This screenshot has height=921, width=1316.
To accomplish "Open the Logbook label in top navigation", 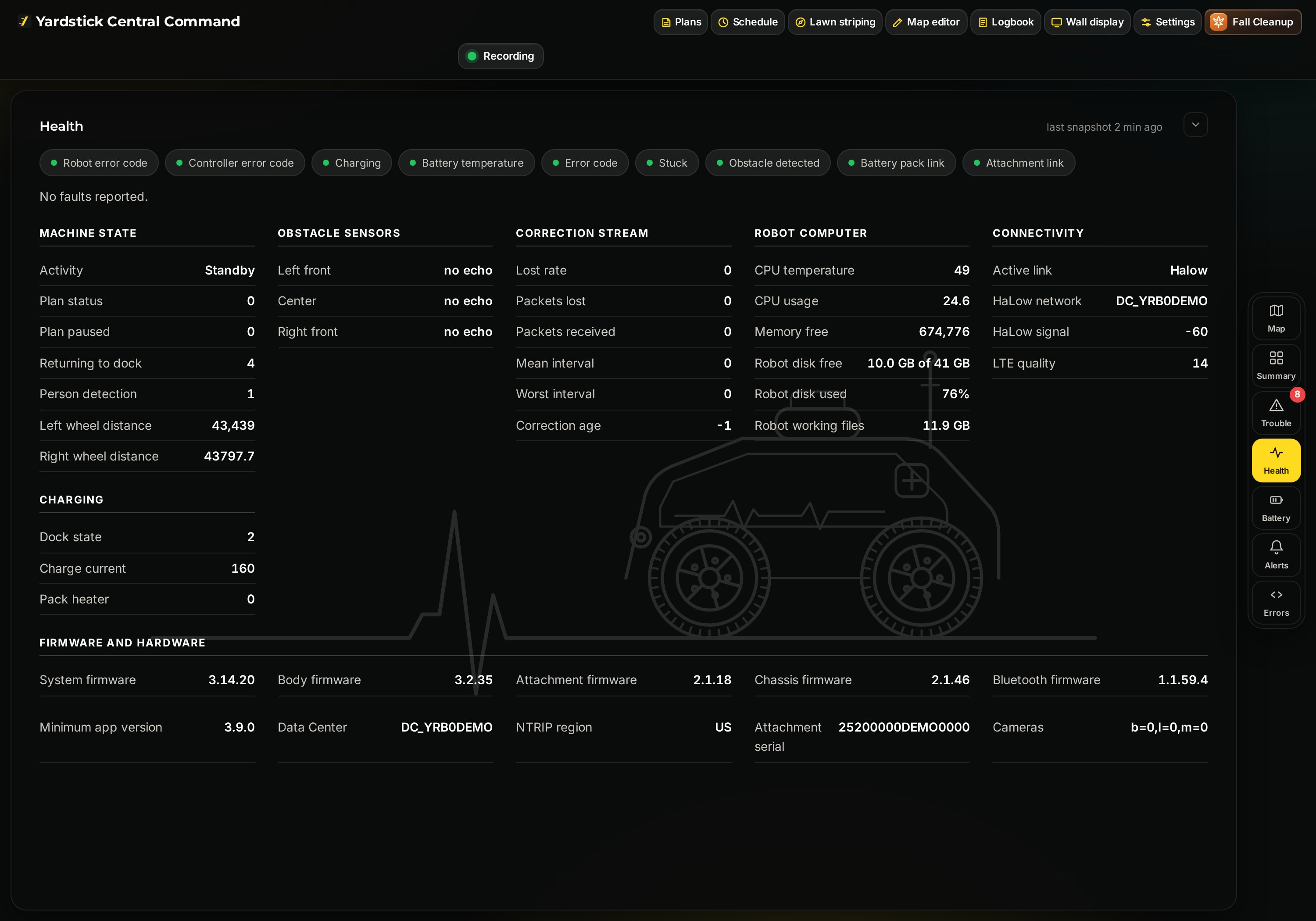I will (x=1012, y=22).
